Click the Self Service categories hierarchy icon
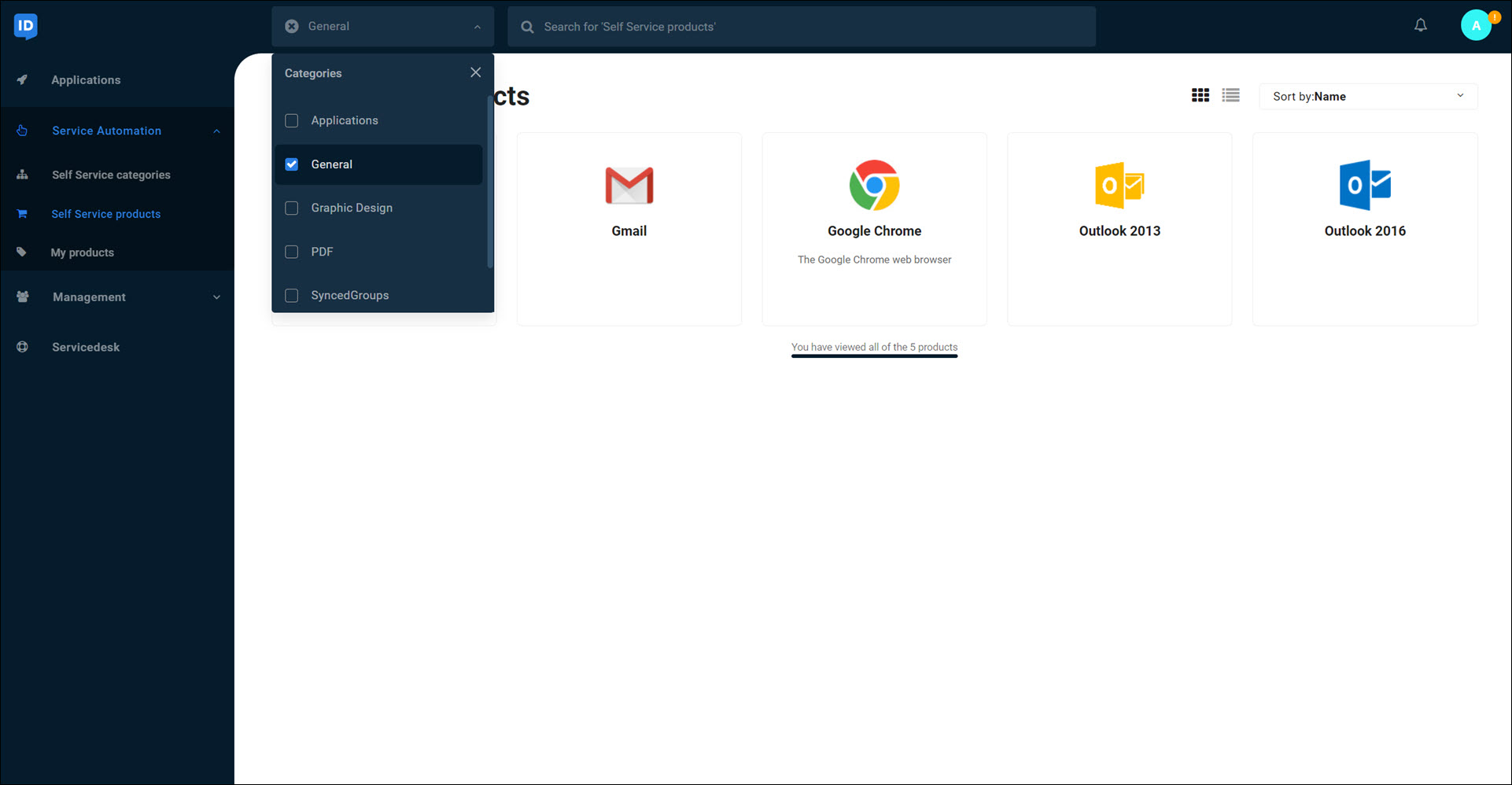This screenshot has height=785, width=1512. tap(22, 175)
